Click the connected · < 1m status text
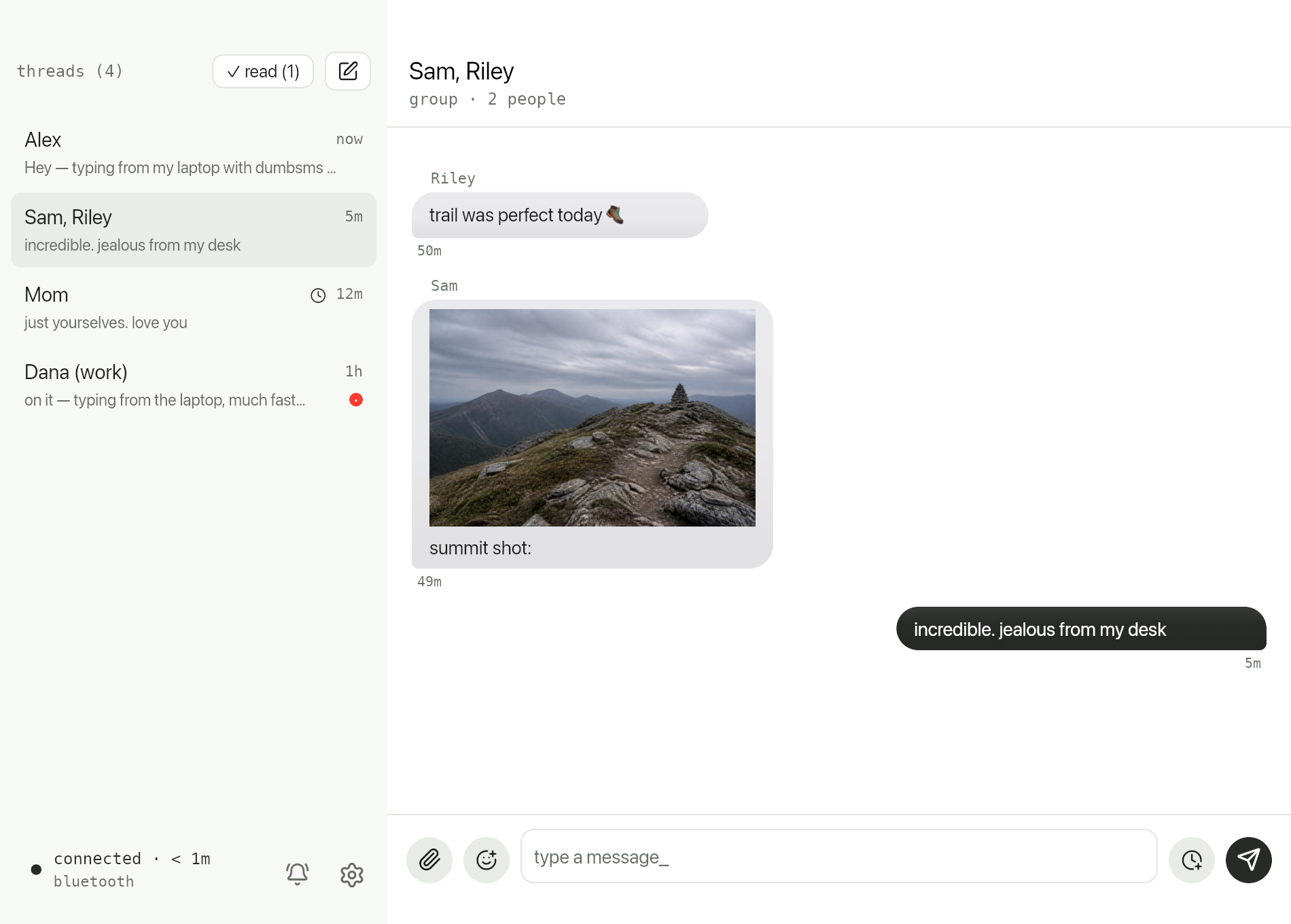 132,859
